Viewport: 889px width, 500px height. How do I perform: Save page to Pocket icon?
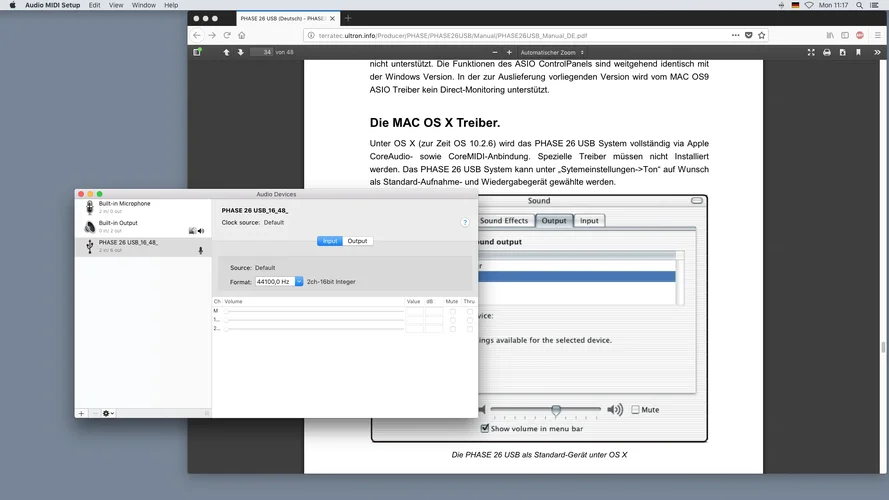point(748,35)
